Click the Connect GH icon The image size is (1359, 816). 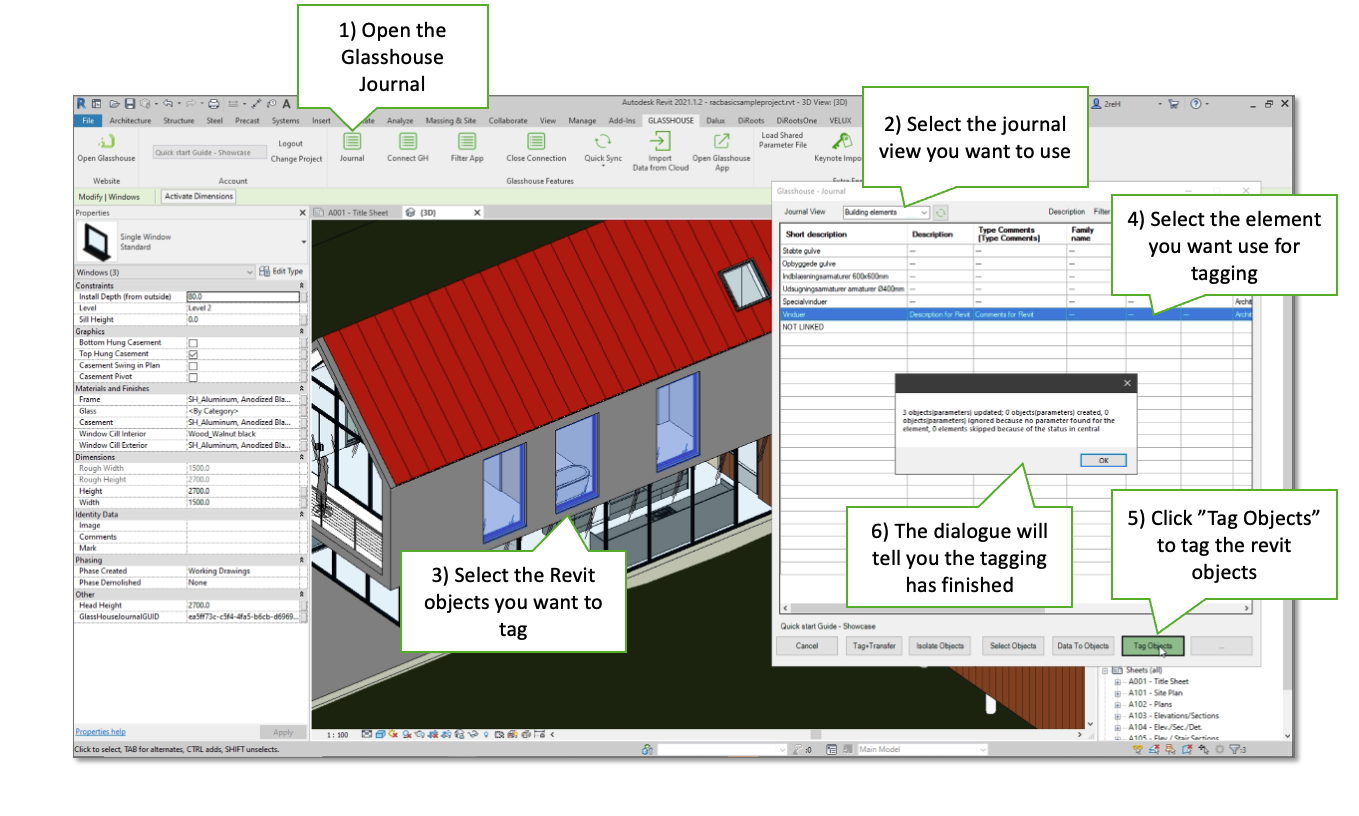(x=407, y=142)
